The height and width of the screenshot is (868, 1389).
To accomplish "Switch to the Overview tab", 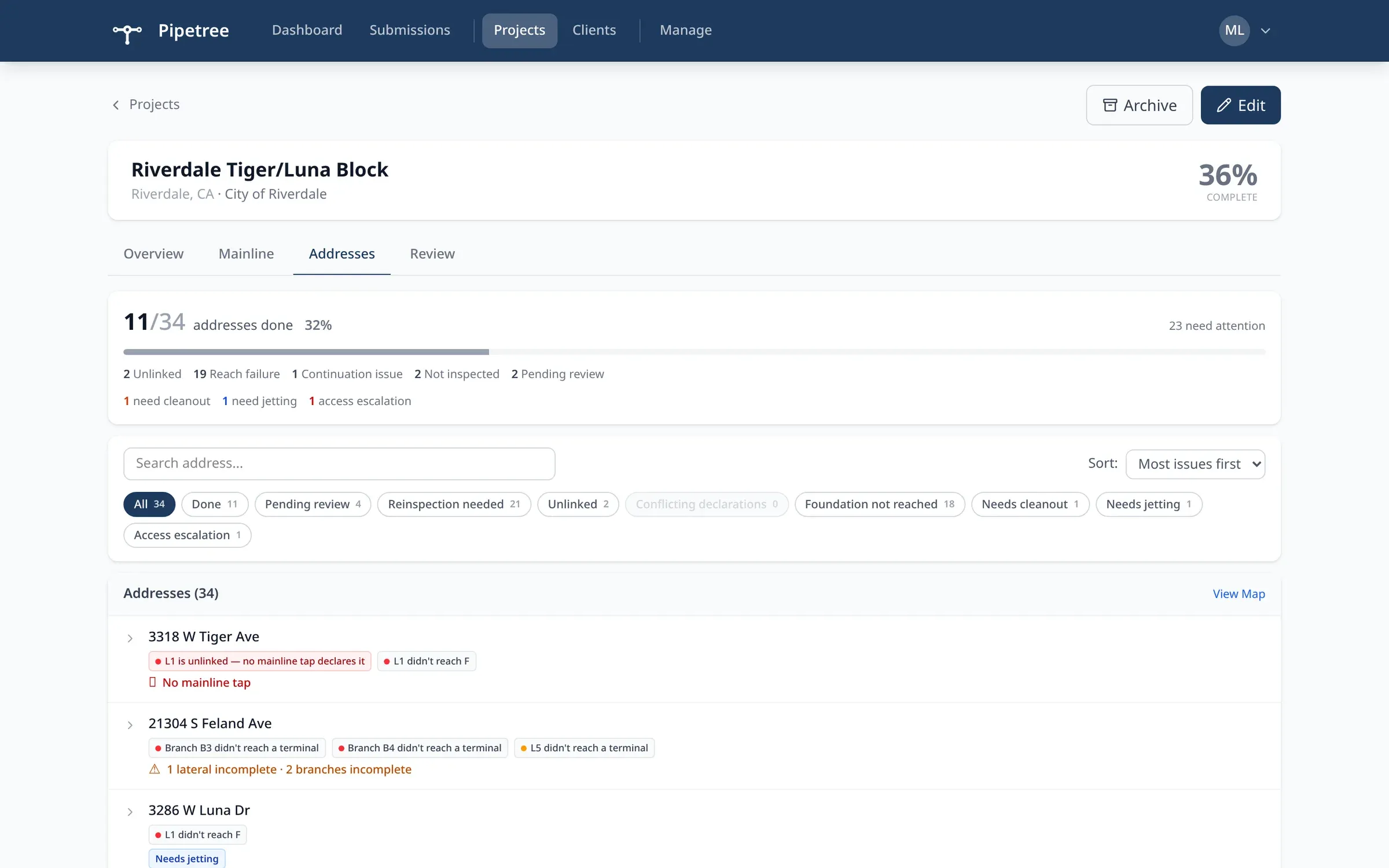I will point(153,254).
